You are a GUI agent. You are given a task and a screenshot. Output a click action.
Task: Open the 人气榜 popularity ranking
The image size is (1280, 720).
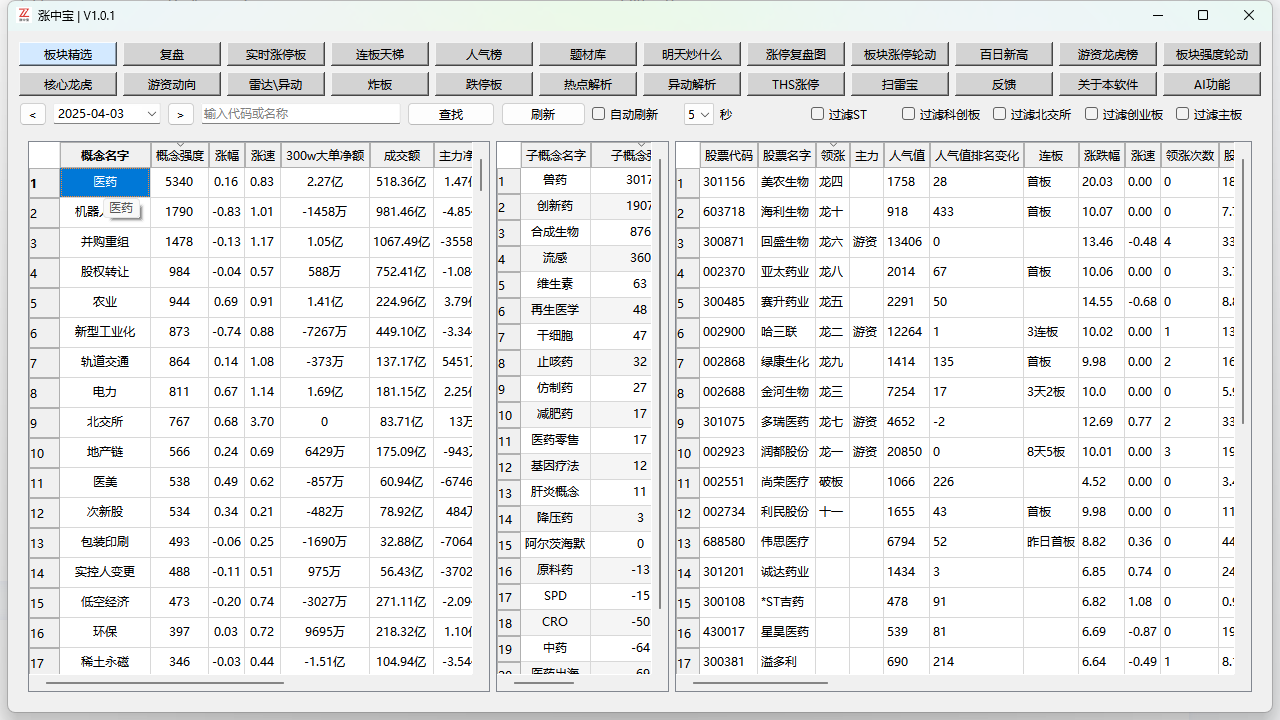point(483,53)
